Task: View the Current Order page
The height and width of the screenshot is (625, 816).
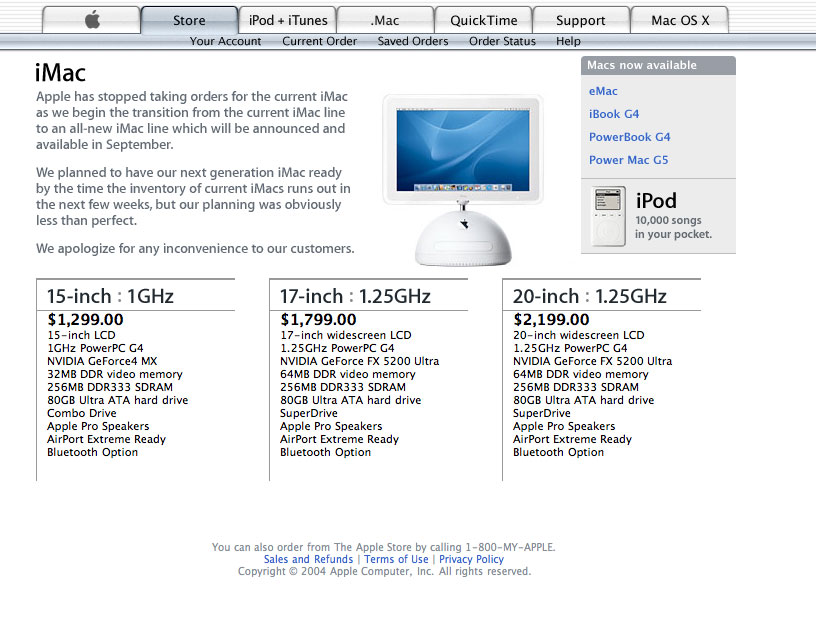Action: [320, 41]
